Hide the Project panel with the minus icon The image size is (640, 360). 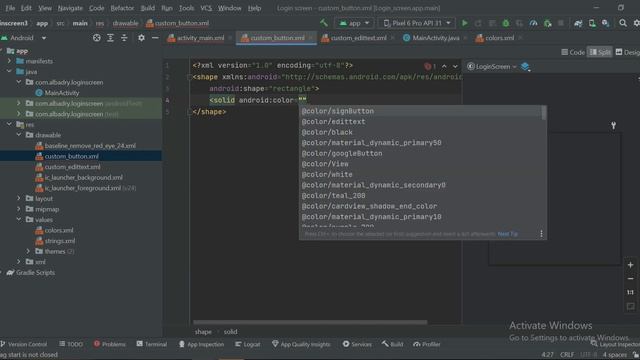155,38
